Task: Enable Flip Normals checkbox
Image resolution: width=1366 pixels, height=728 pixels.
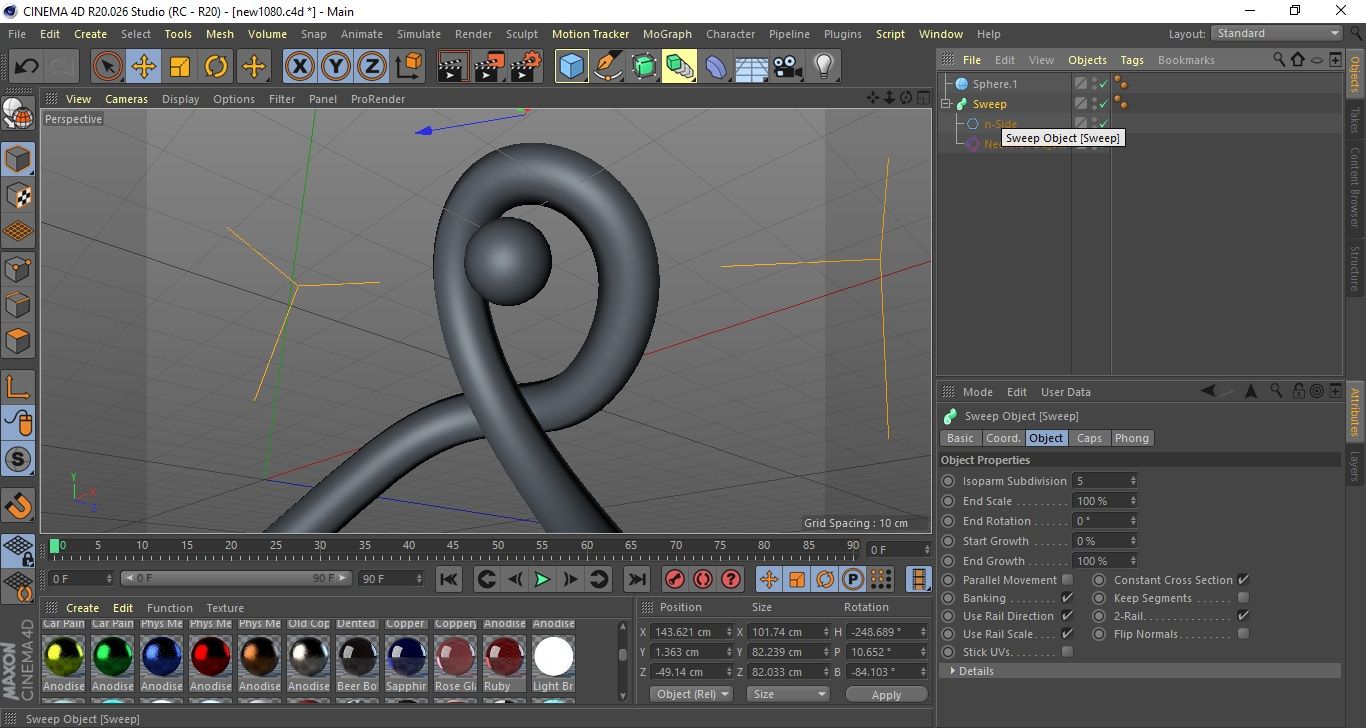Action: click(1243, 634)
